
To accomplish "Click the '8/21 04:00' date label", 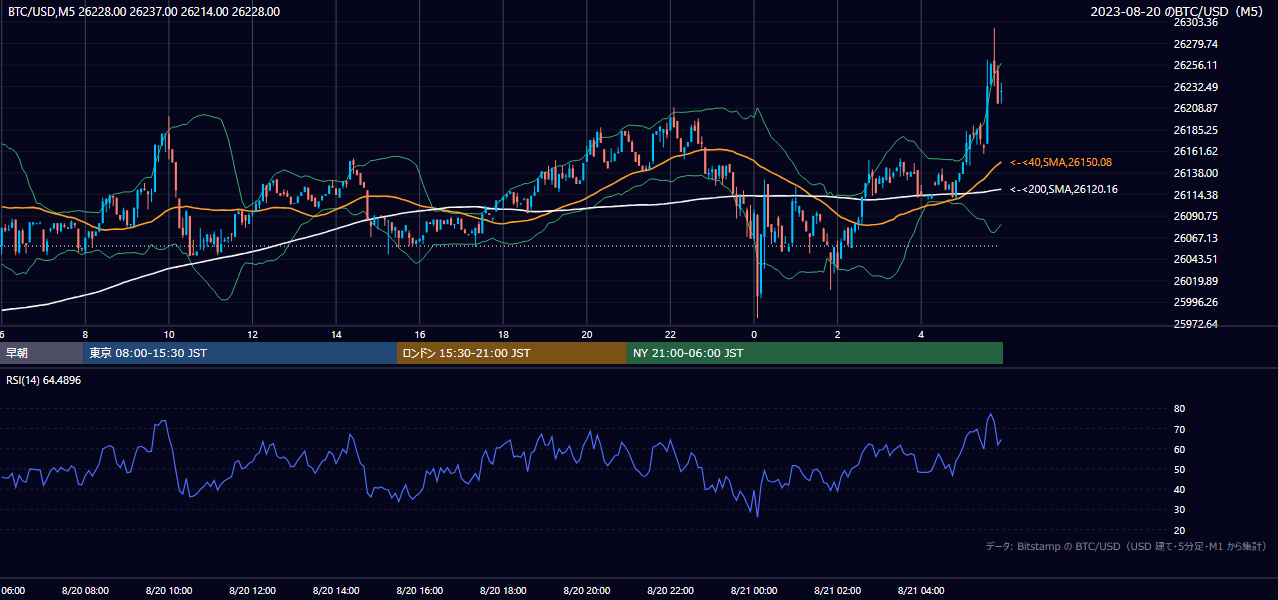I will click(x=921, y=591).
